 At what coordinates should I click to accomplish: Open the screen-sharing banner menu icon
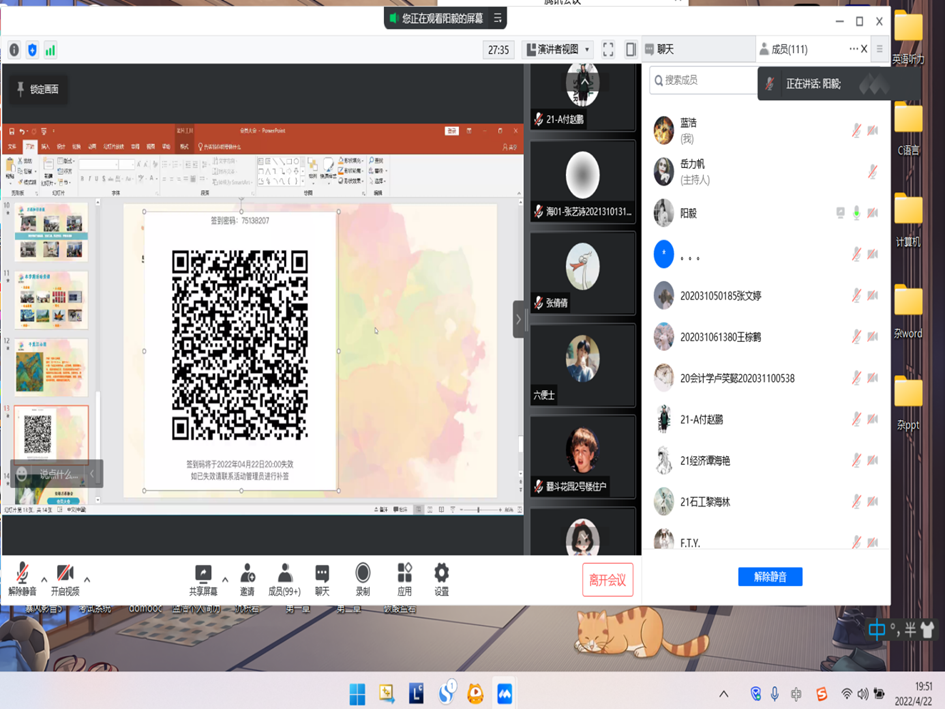click(498, 18)
